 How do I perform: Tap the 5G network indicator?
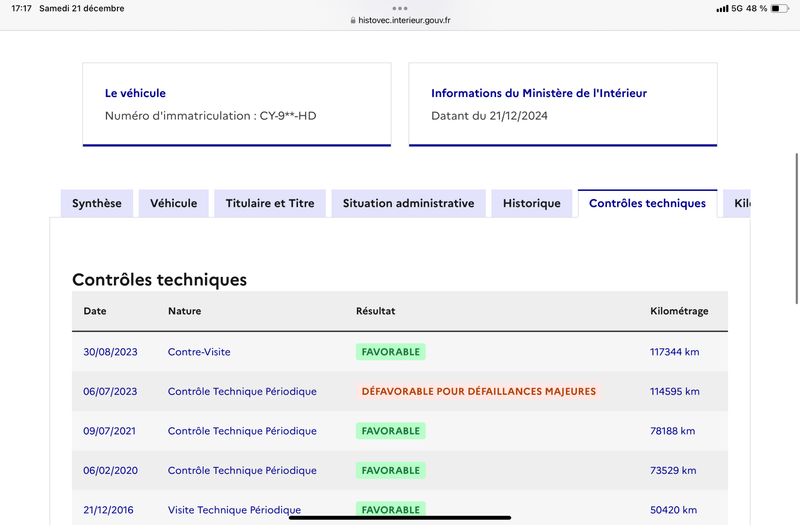pyautogui.click(x=737, y=8)
